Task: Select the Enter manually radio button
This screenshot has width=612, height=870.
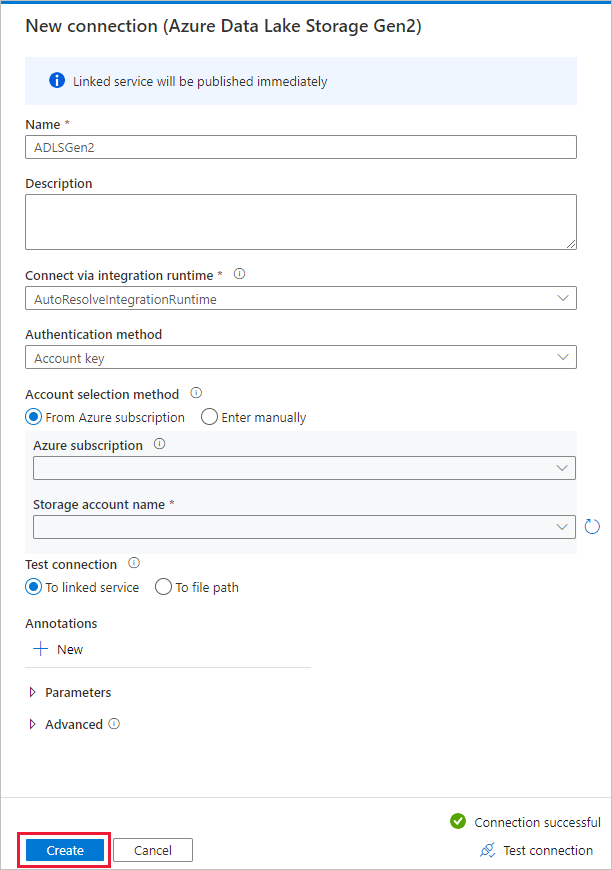Action: (209, 417)
